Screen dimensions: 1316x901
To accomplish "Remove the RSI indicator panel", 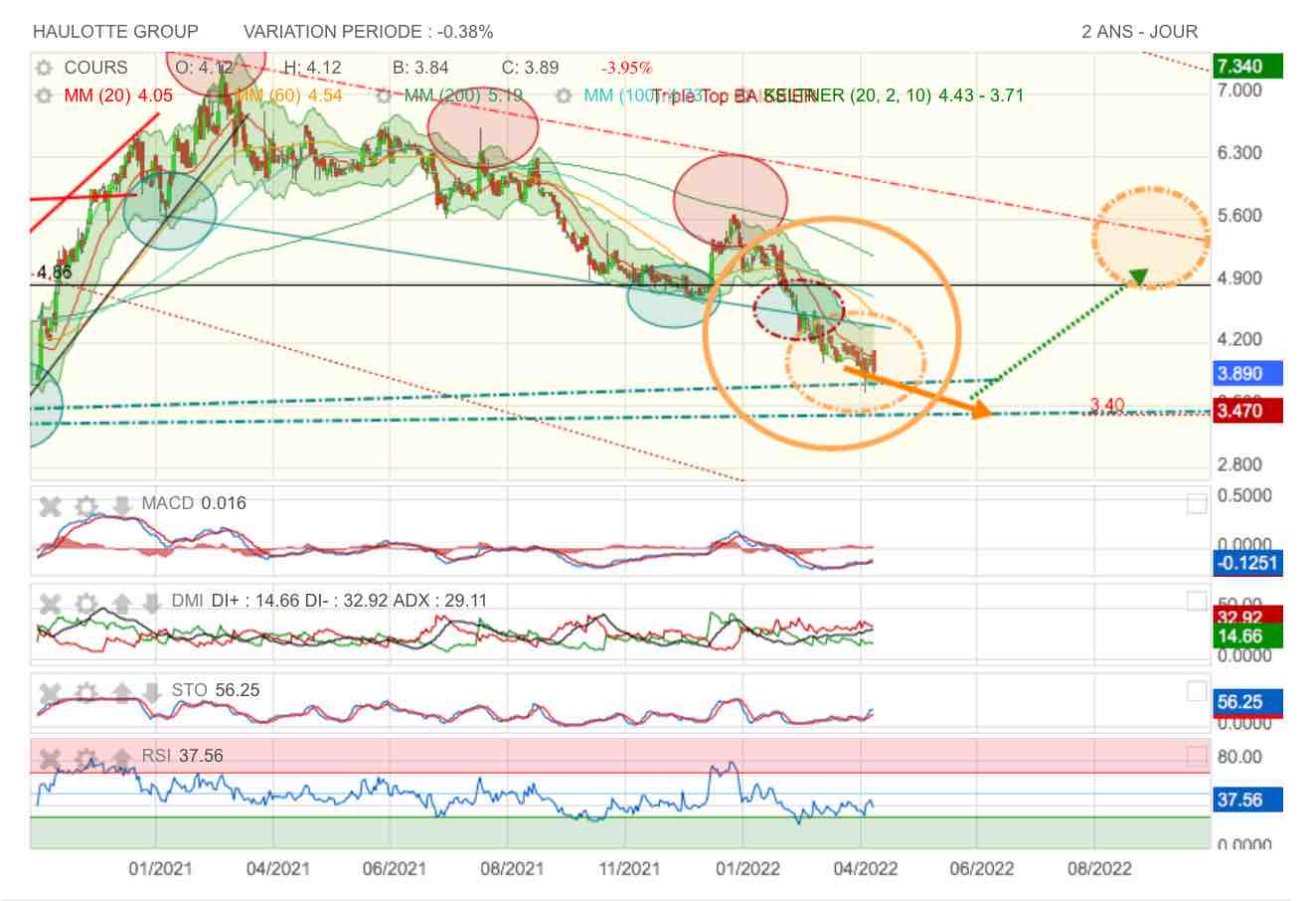I will 51,759.
